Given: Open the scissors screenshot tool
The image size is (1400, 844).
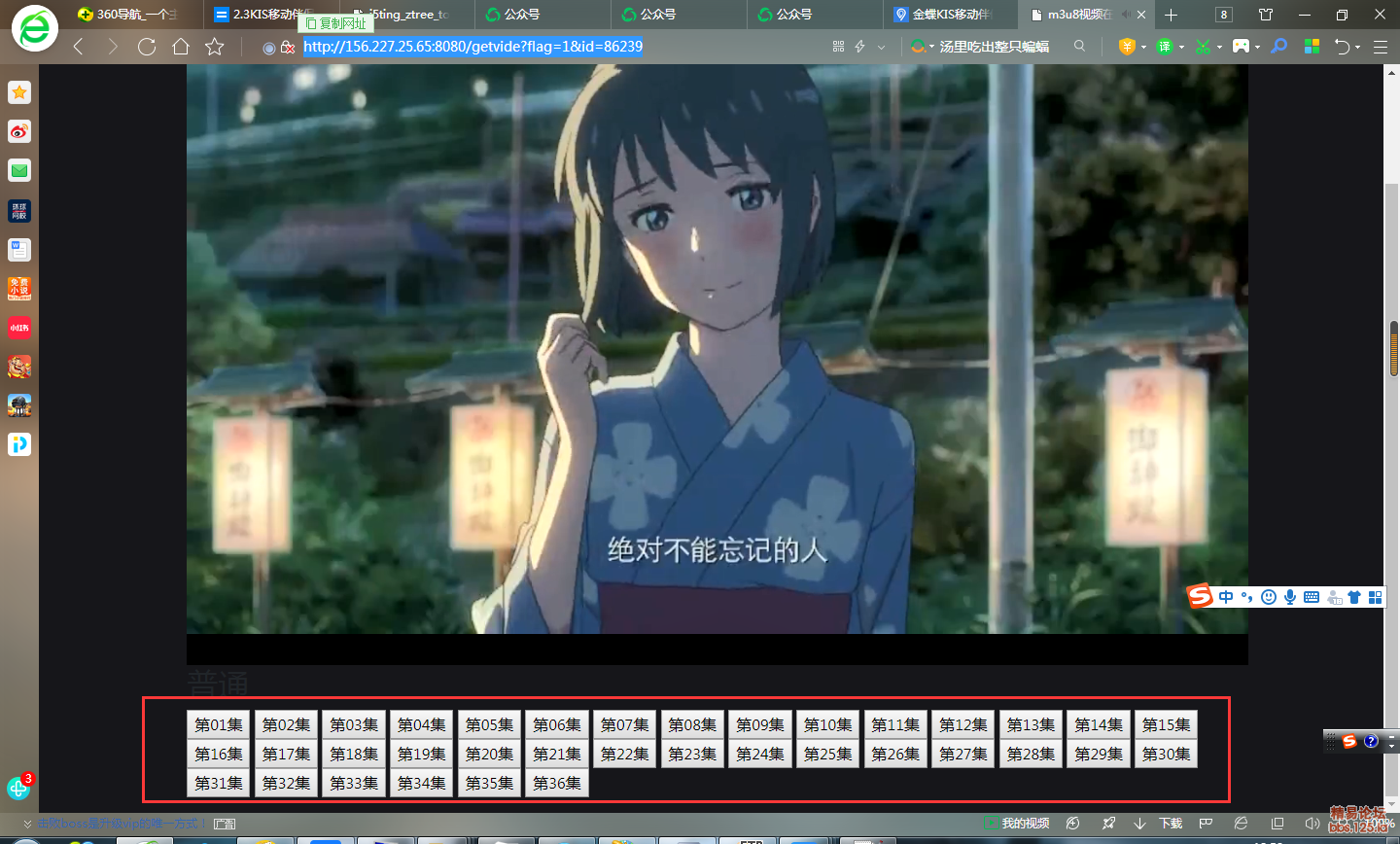Looking at the screenshot, I should click(x=1203, y=47).
